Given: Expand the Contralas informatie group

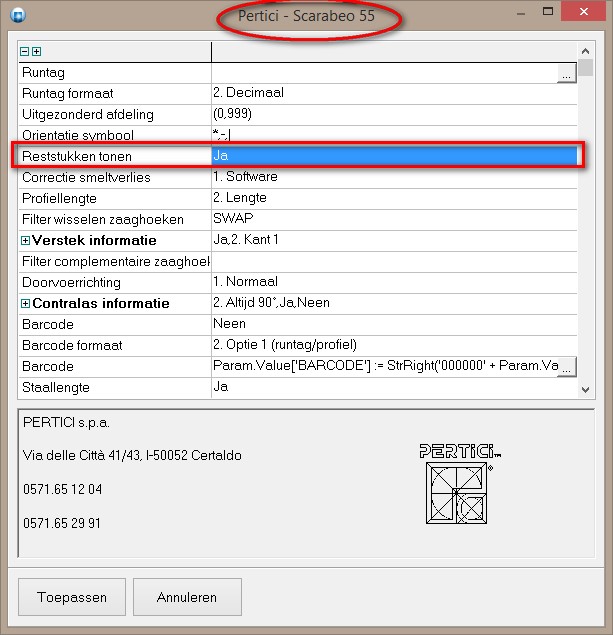Looking at the screenshot, I should click(25, 303).
